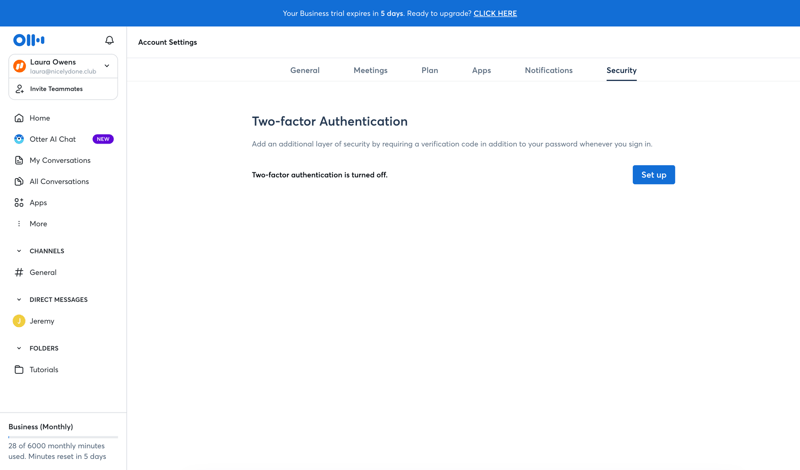Screen dimensions: 800x470
Task: Expand the More menu in sidebar
Action: click(19, 224)
